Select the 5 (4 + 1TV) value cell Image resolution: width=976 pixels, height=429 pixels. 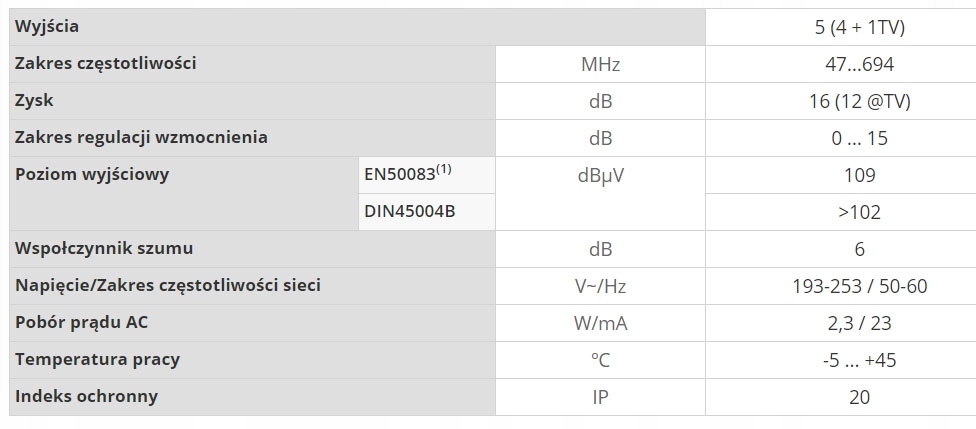859,27
